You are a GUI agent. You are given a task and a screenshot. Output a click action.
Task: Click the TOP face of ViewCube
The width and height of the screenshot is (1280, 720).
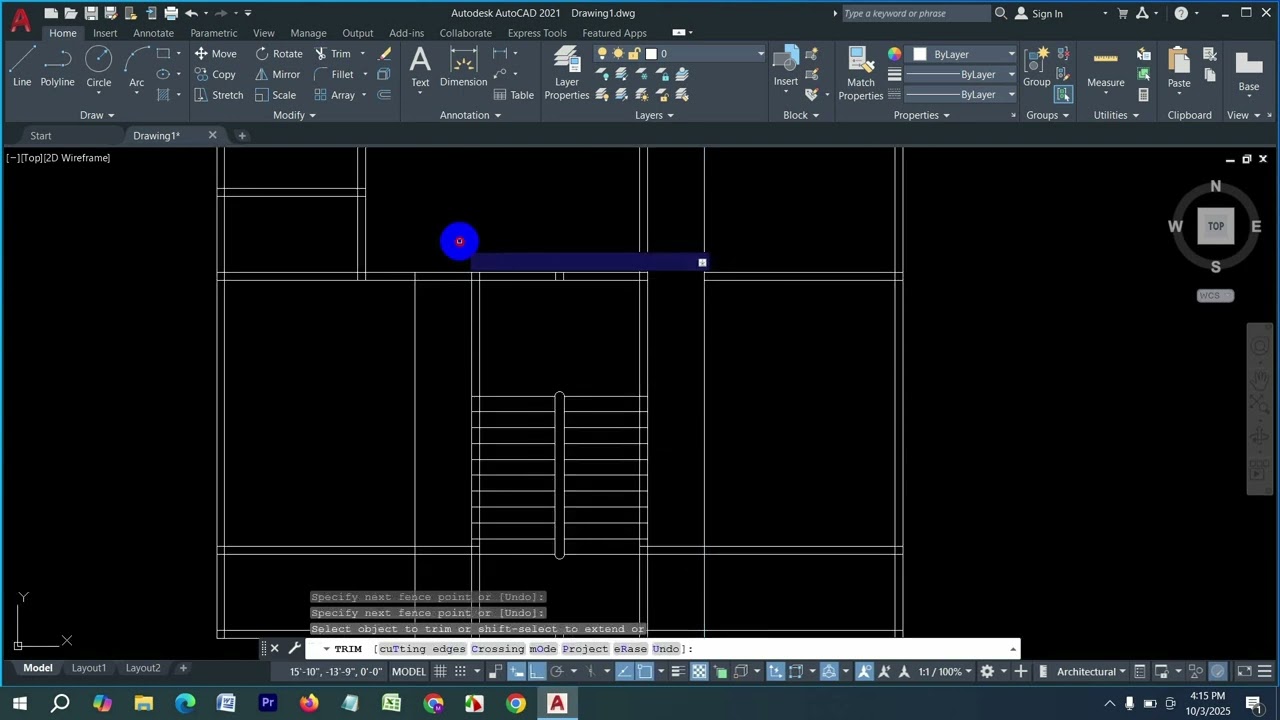point(1216,226)
